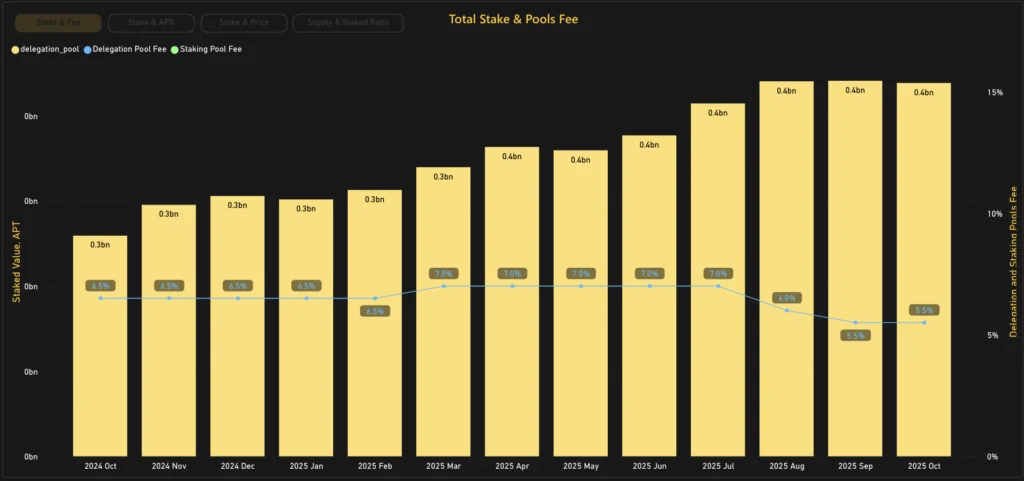Toggle the delegation_pool legend series
This screenshot has width=1024, height=481.
pos(50,48)
